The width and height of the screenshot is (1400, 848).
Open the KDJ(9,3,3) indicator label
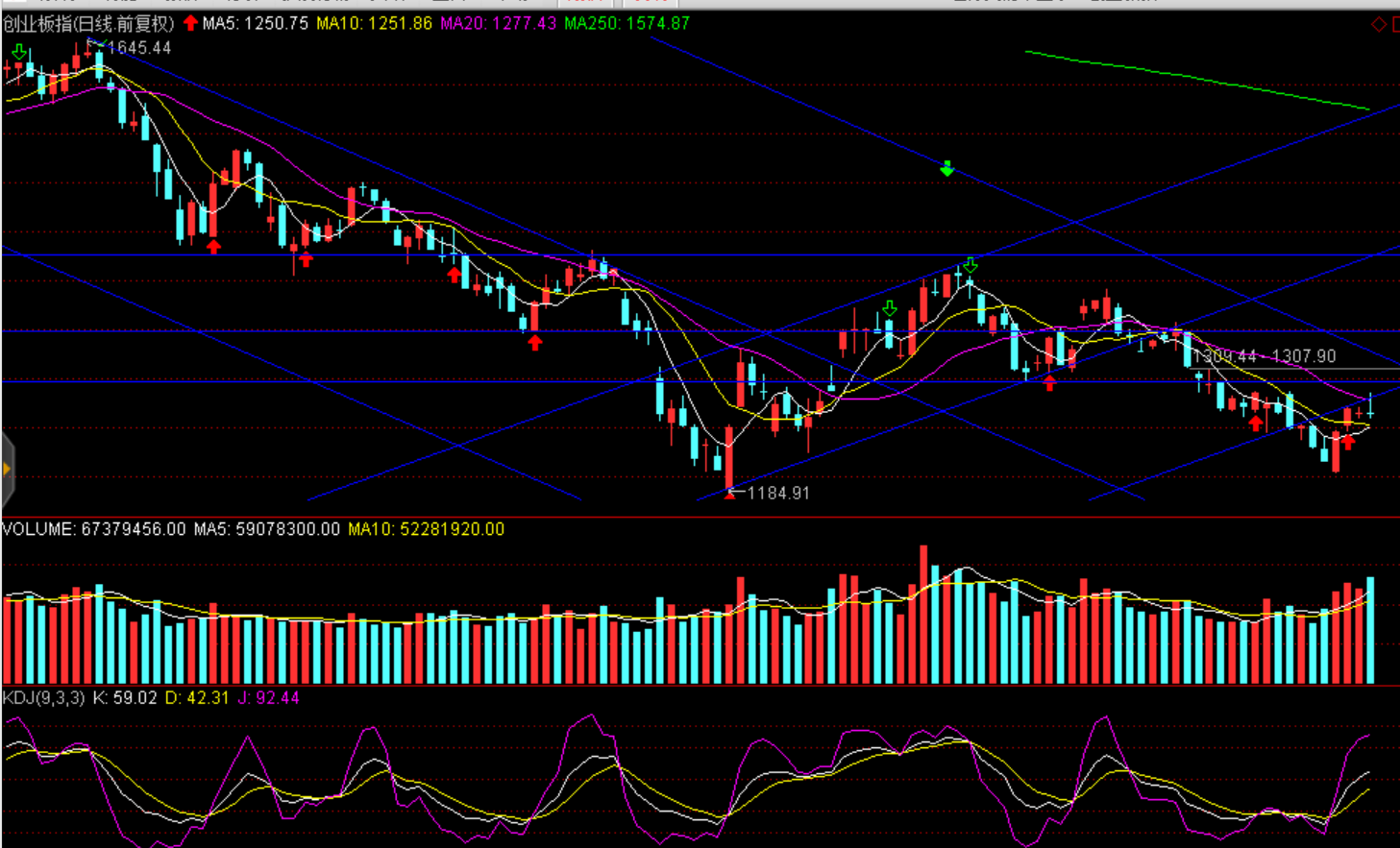click(x=43, y=697)
